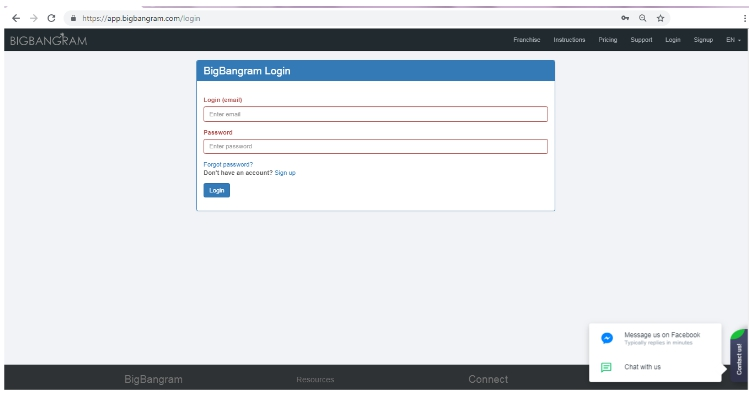Open the Support menu item

click(x=641, y=40)
